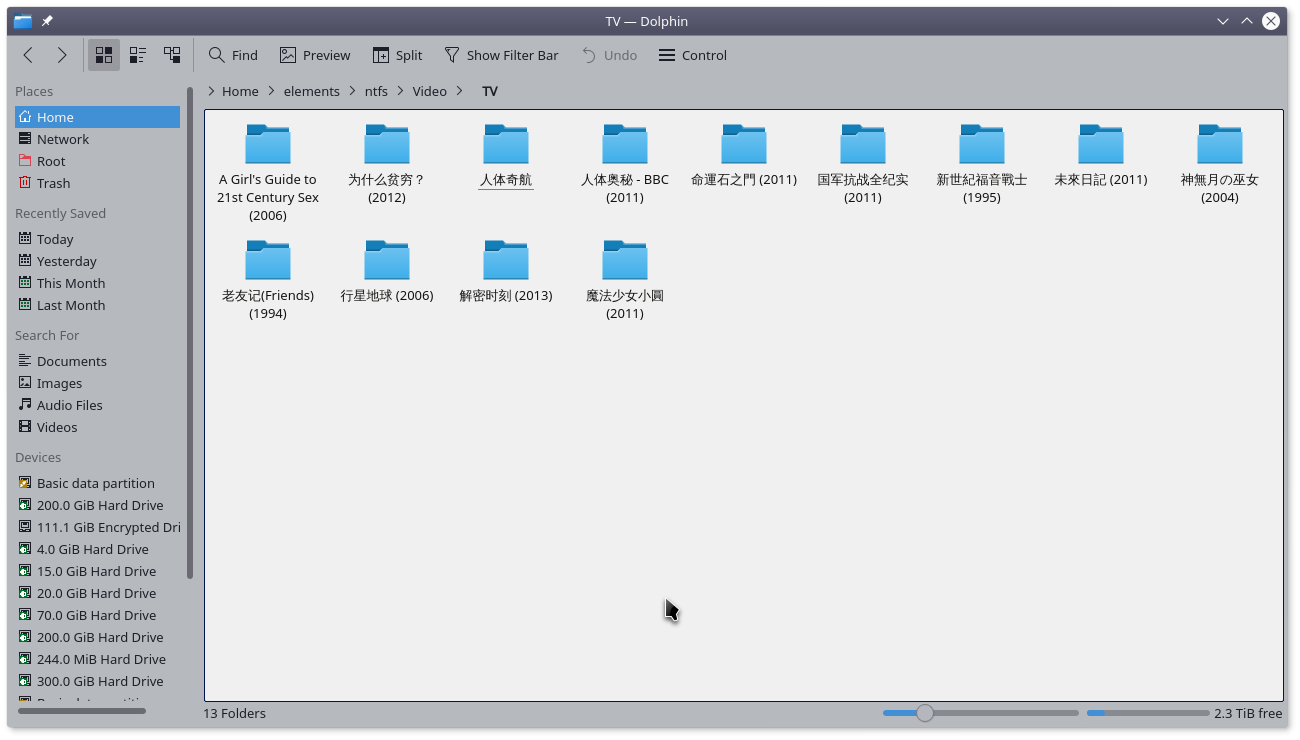
Task: Open 111.1 GiB Encrypted Drive device
Action: 108,527
